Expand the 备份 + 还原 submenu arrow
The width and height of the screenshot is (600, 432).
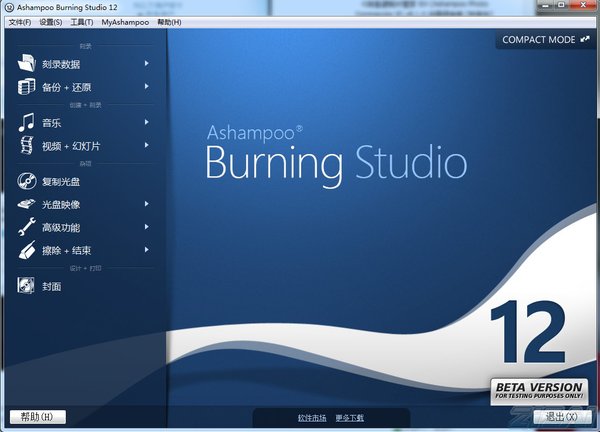coord(147,86)
